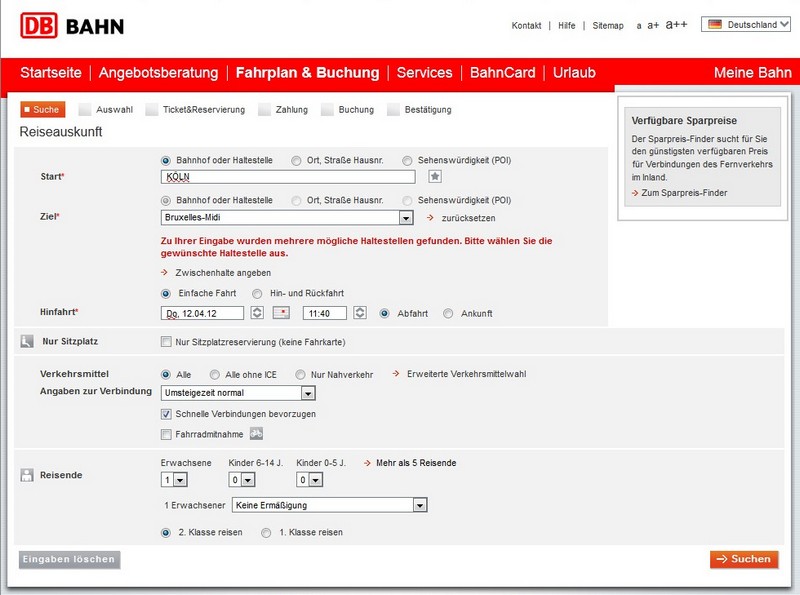
Task: Click Eingaben löschen button
Action: pos(69,559)
